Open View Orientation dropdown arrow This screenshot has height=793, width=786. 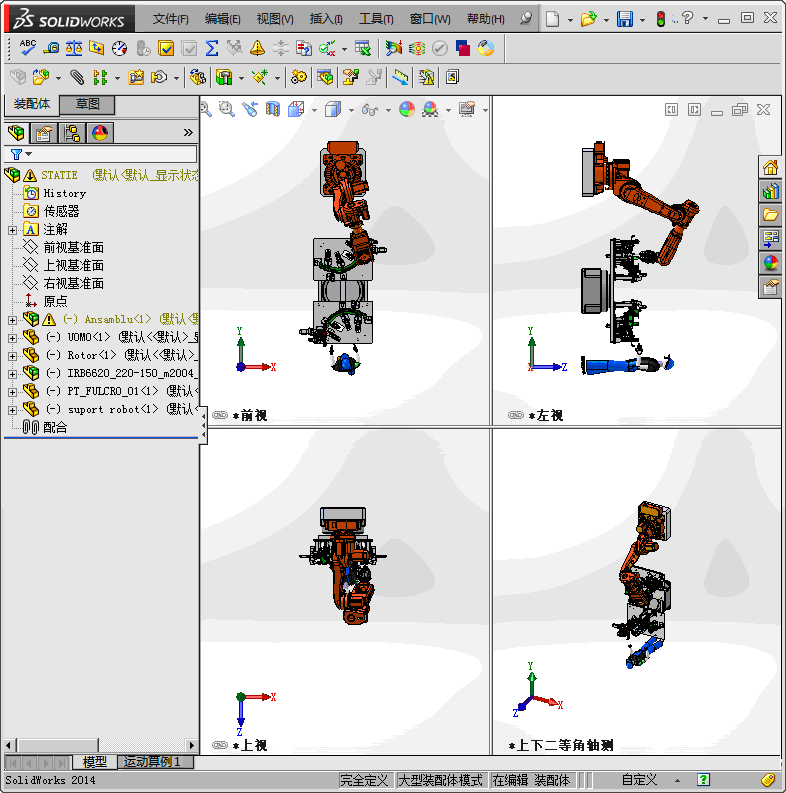click(314, 110)
